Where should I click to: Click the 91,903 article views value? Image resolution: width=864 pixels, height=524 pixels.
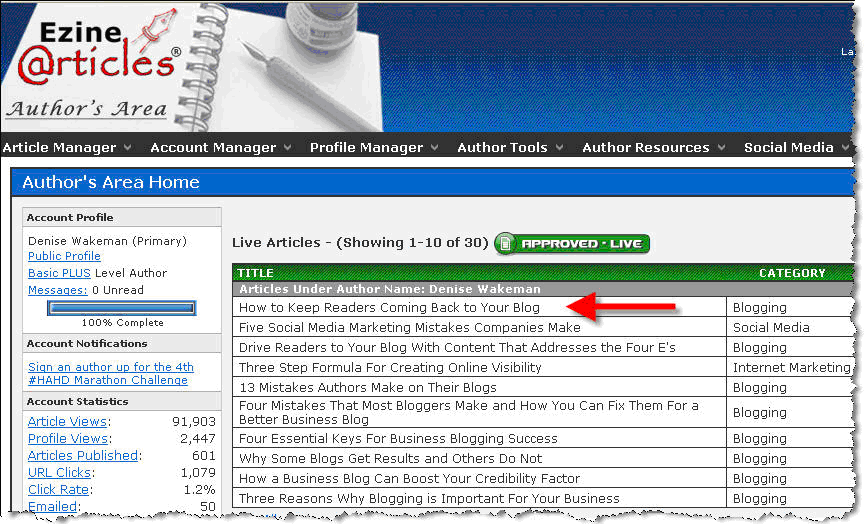[x=193, y=422]
